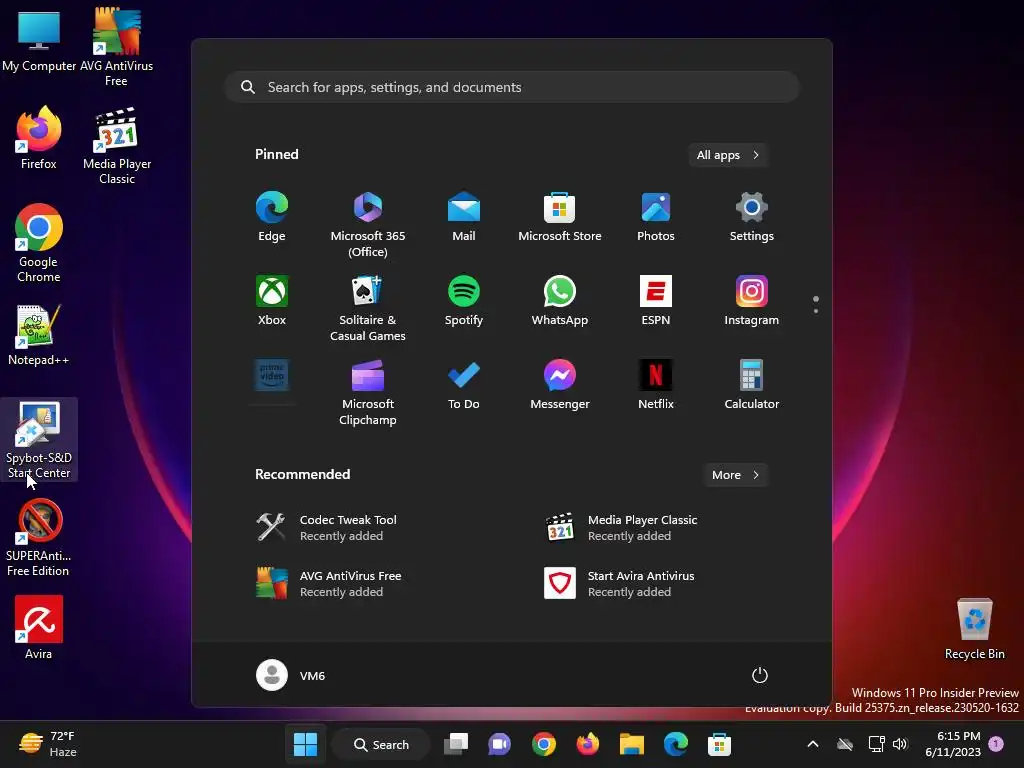Select Firefox desktop shortcut
This screenshot has width=1024, height=768.
point(39,138)
